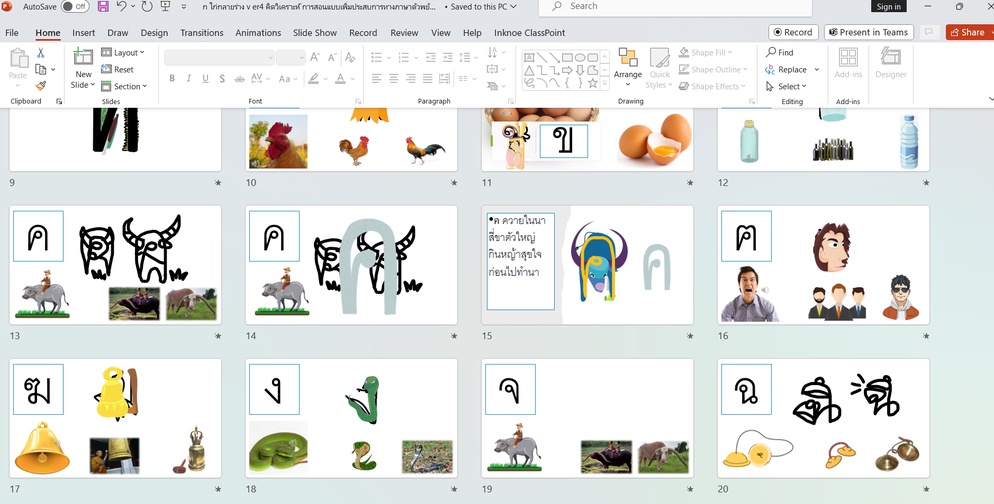Click animation star under slide 15
This screenshot has width=994, height=504.
[690, 336]
